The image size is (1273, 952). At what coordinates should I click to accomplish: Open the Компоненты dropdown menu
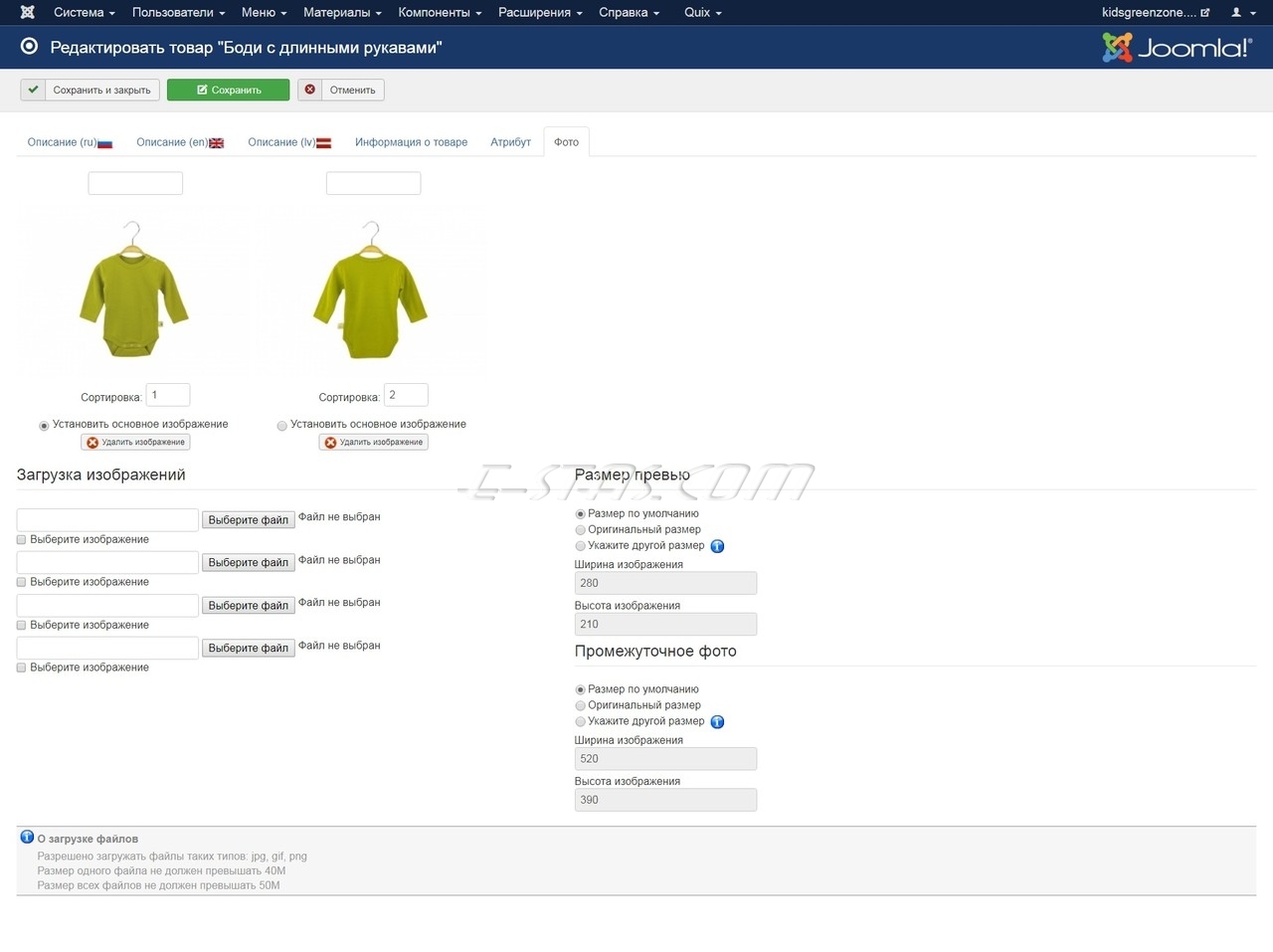tap(440, 12)
